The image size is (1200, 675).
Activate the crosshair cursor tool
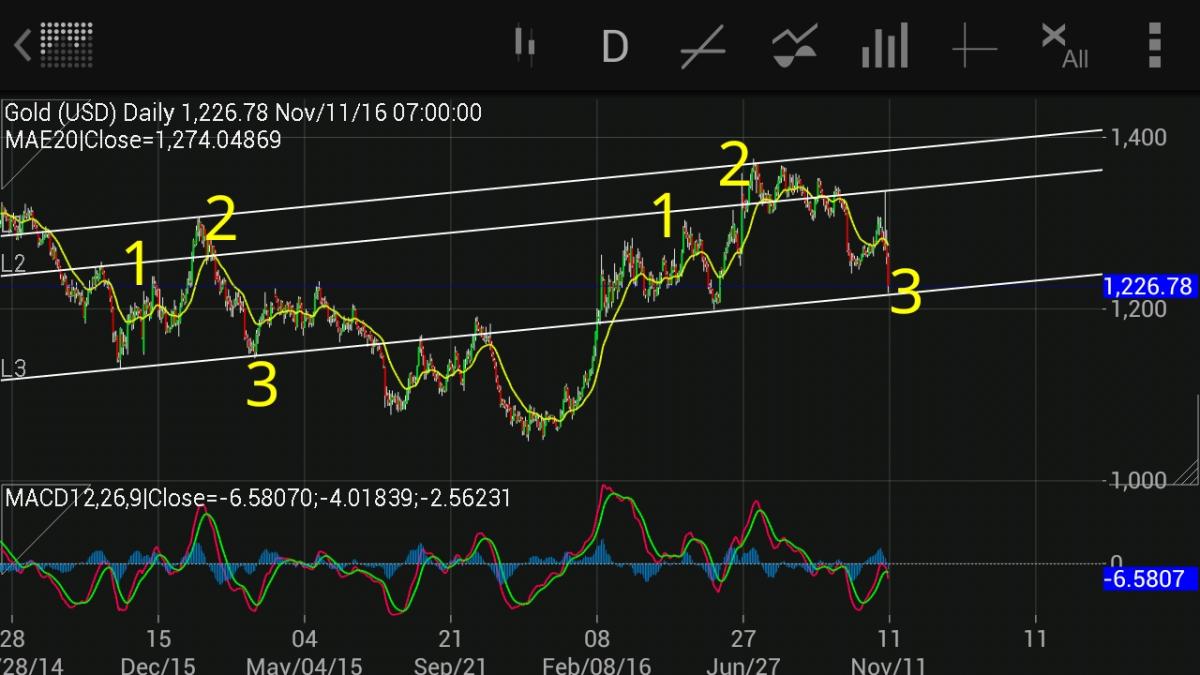click(974, 46)
